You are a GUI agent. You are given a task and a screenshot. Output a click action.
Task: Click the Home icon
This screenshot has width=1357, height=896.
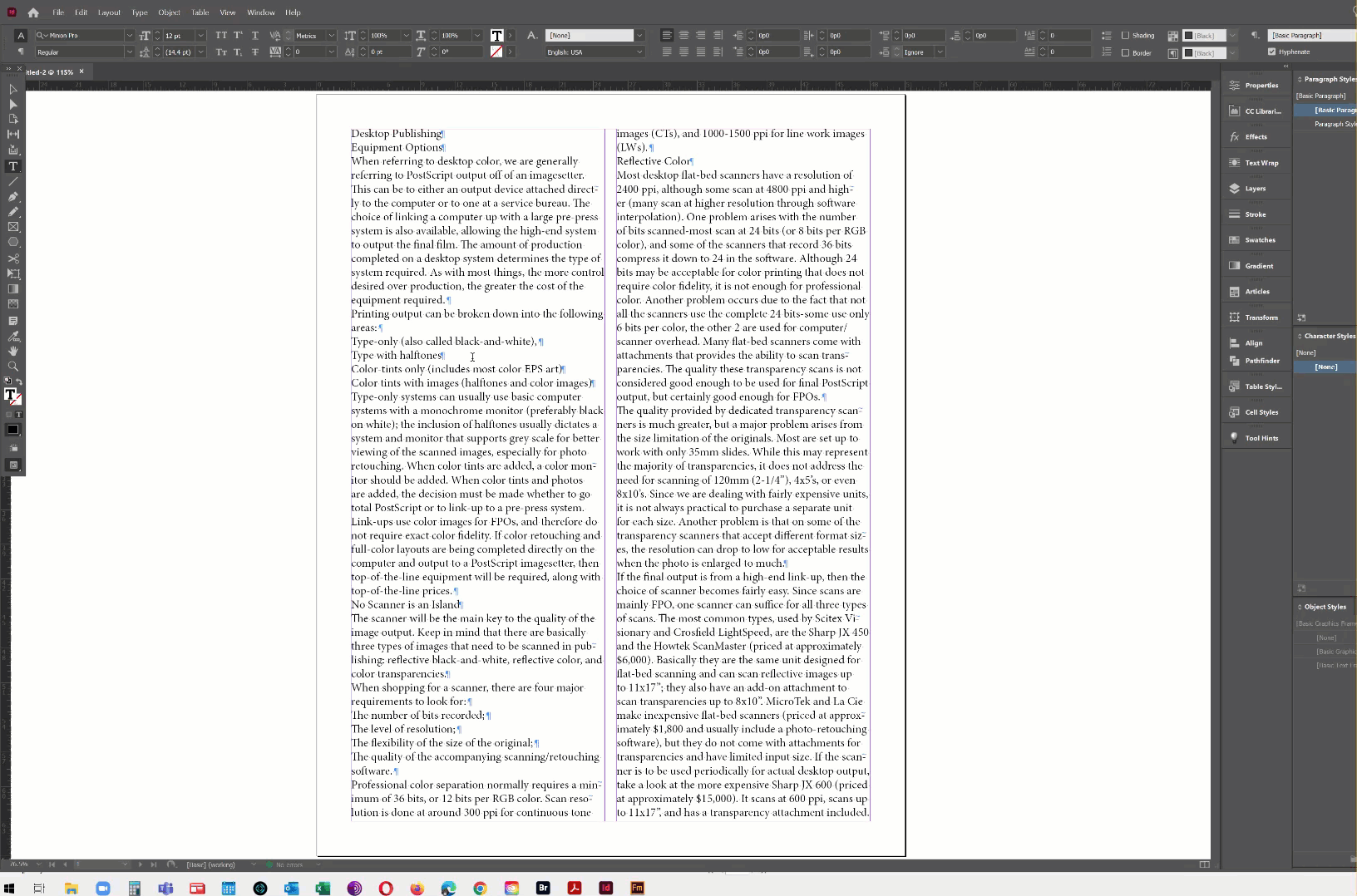(x=33, y=12)
